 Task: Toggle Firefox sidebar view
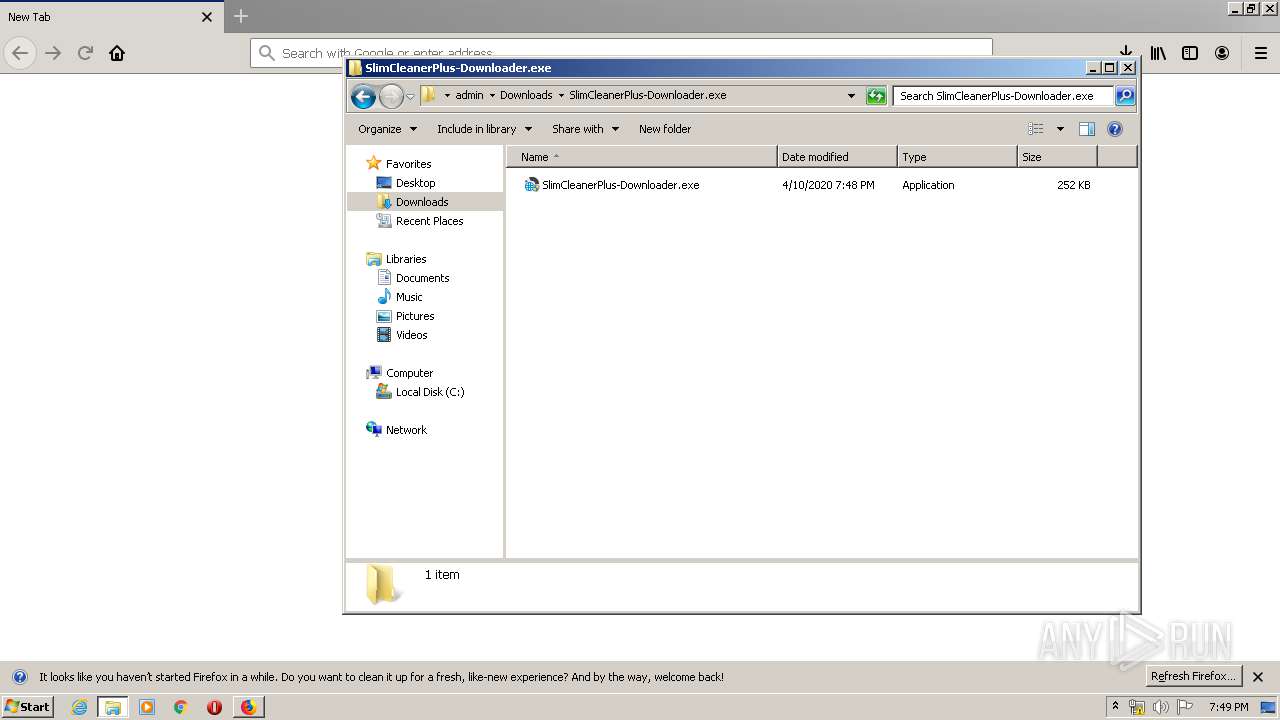coord(1190,53)
